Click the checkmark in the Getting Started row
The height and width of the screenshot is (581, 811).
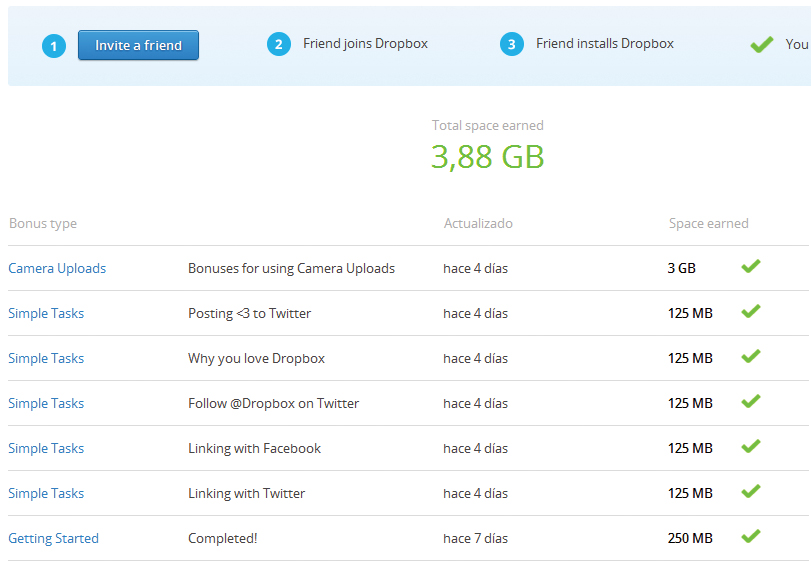tap(751, 537)
